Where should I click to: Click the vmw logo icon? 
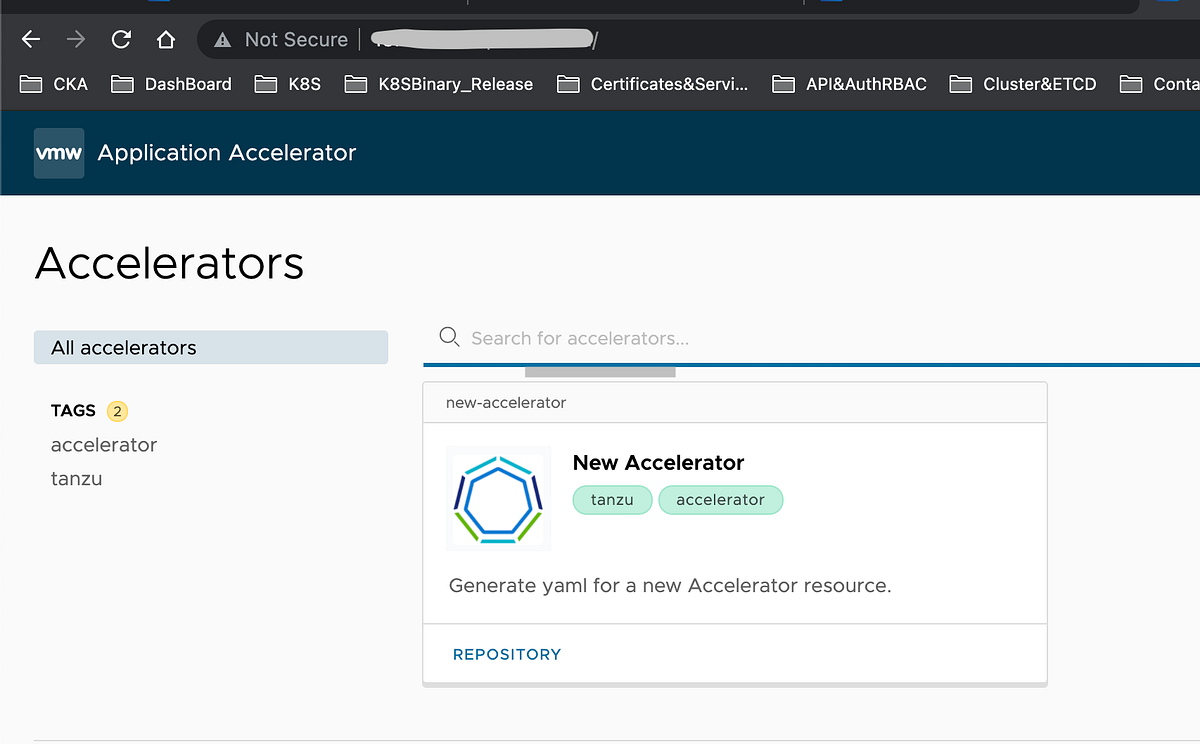point(58,152)
